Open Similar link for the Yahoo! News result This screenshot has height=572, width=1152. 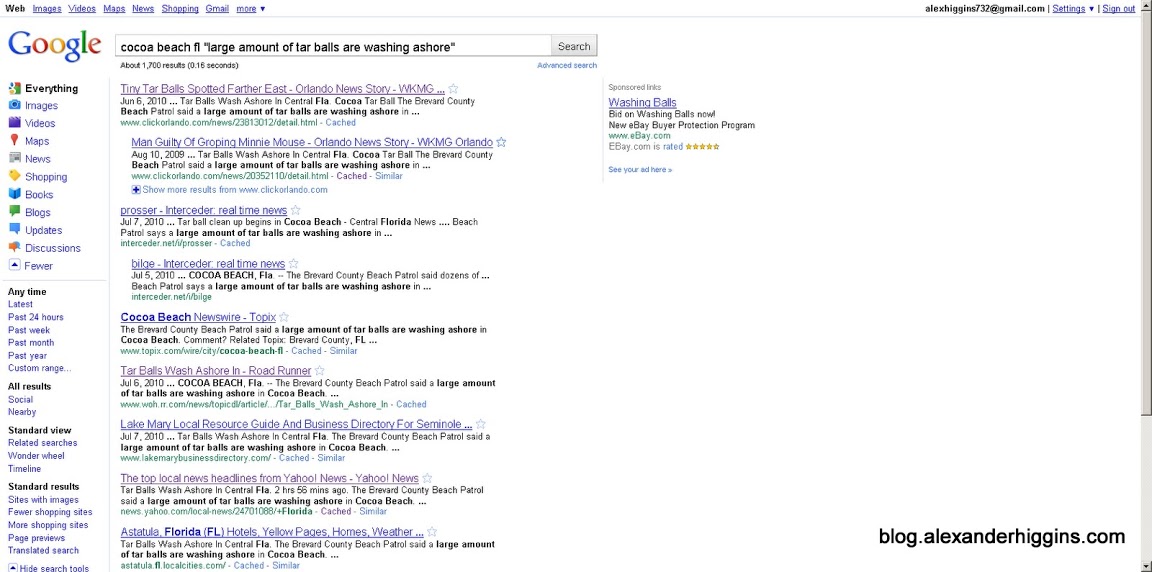click(x=373, y=512)
